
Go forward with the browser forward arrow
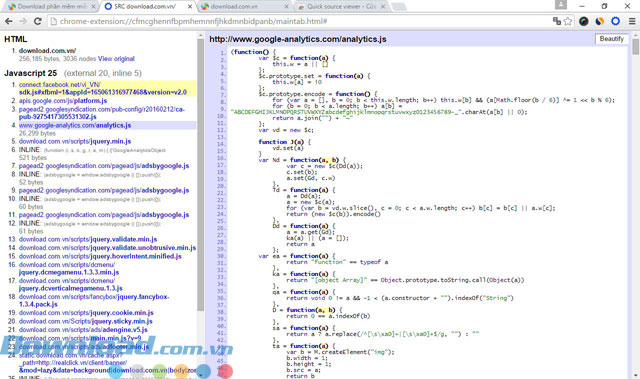tap(23, 21)
